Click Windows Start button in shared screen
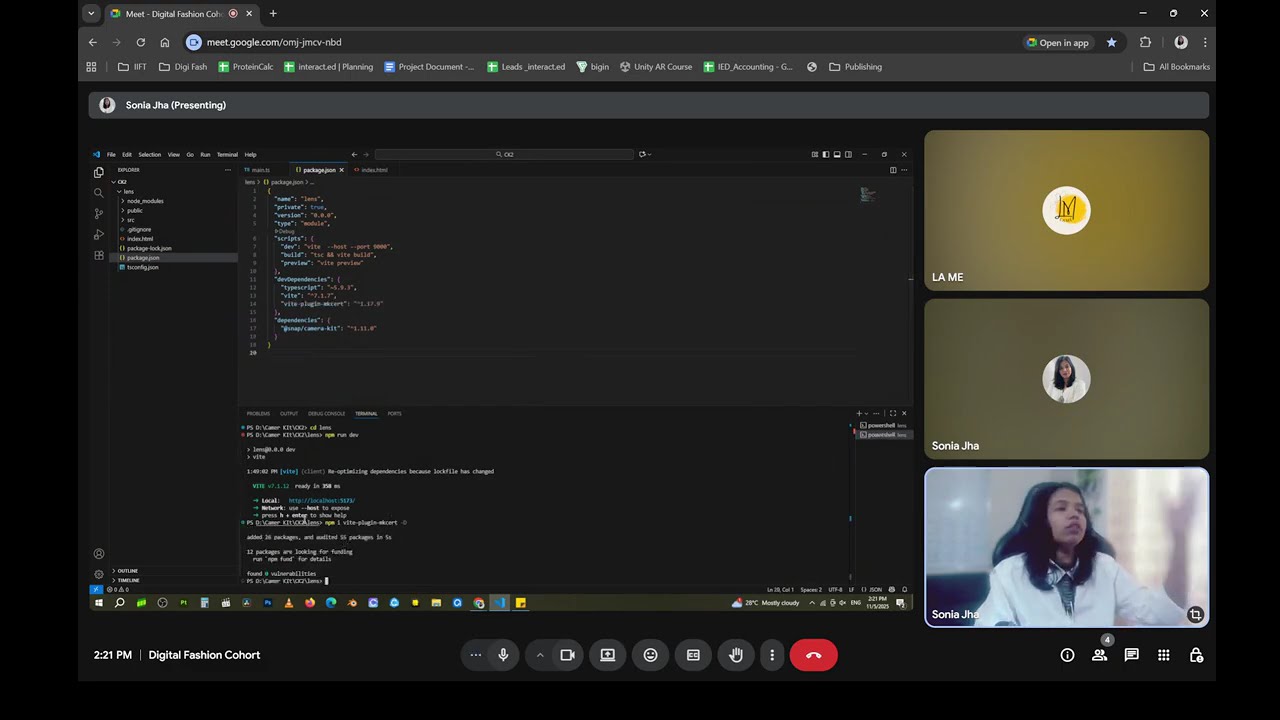Screen dimensions: 1280x720 point(98,603)
